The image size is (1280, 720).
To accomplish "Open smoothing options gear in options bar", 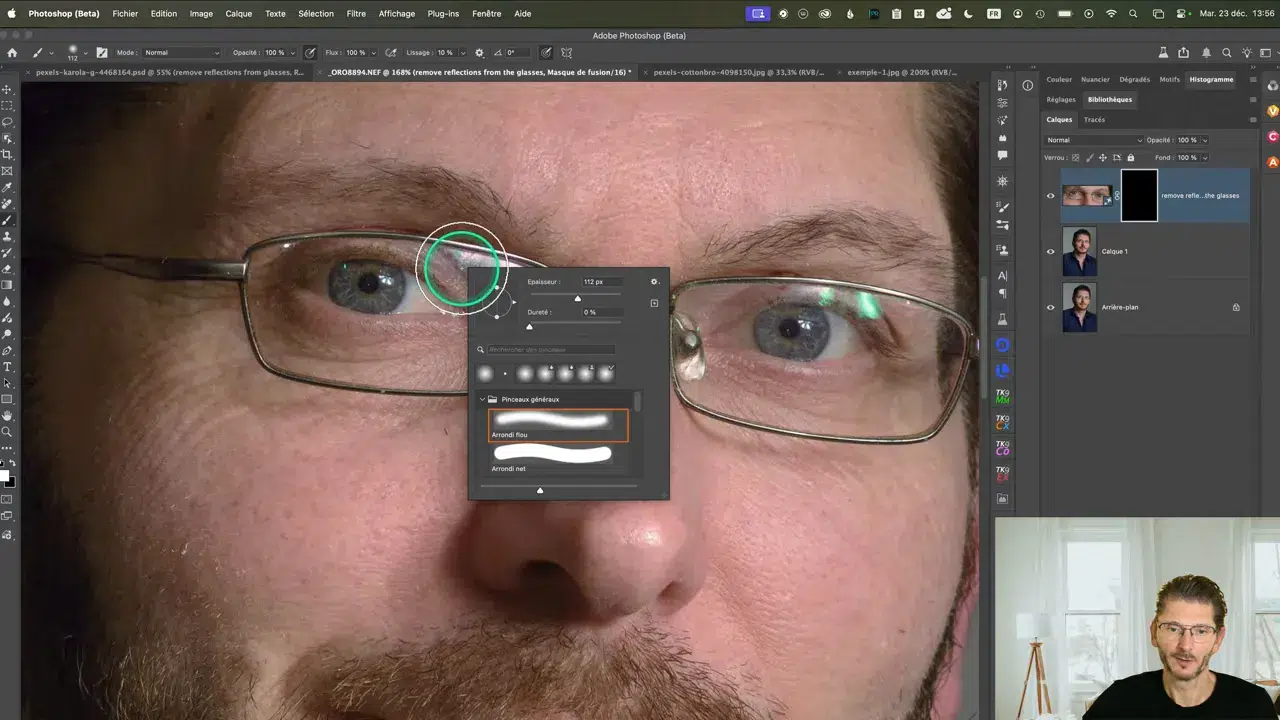I will pos(479,53).
